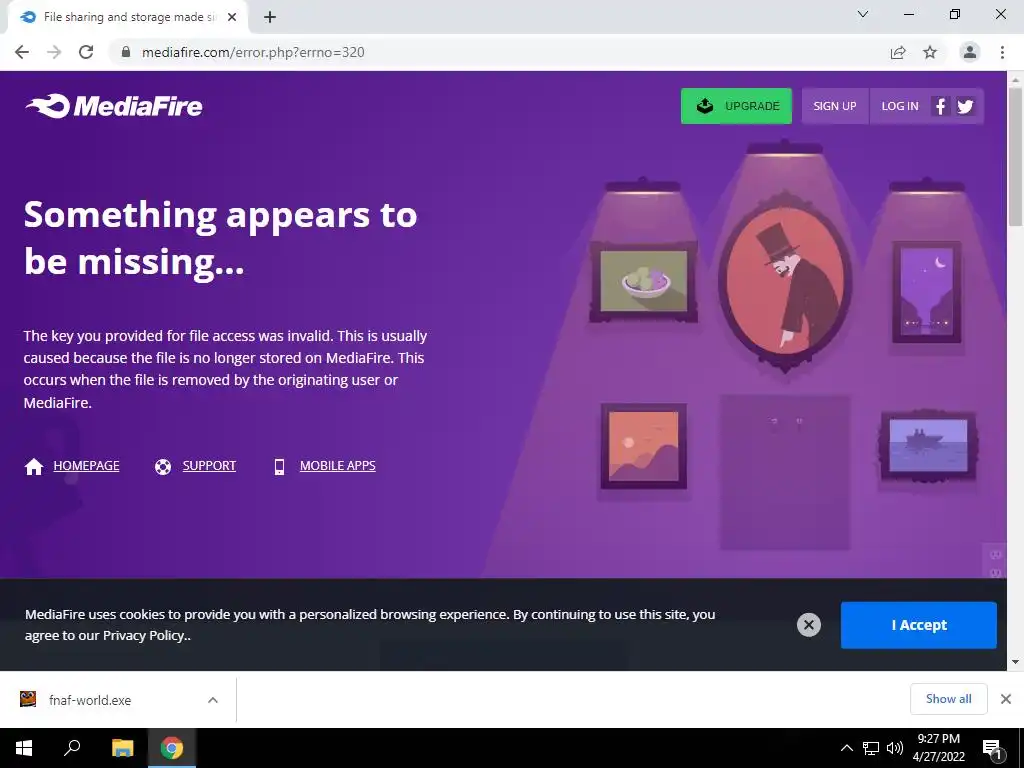
Task: Expand fnaf-world.exe download options chevron
Action: pos(213,700)
